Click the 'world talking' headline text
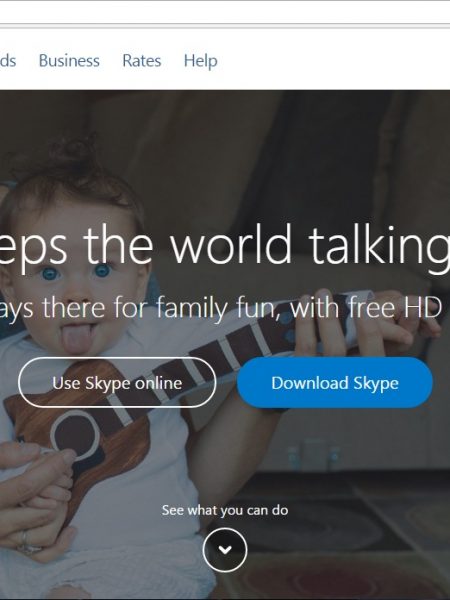This screenshot has width=450, height=600. (x=309, y=245)
